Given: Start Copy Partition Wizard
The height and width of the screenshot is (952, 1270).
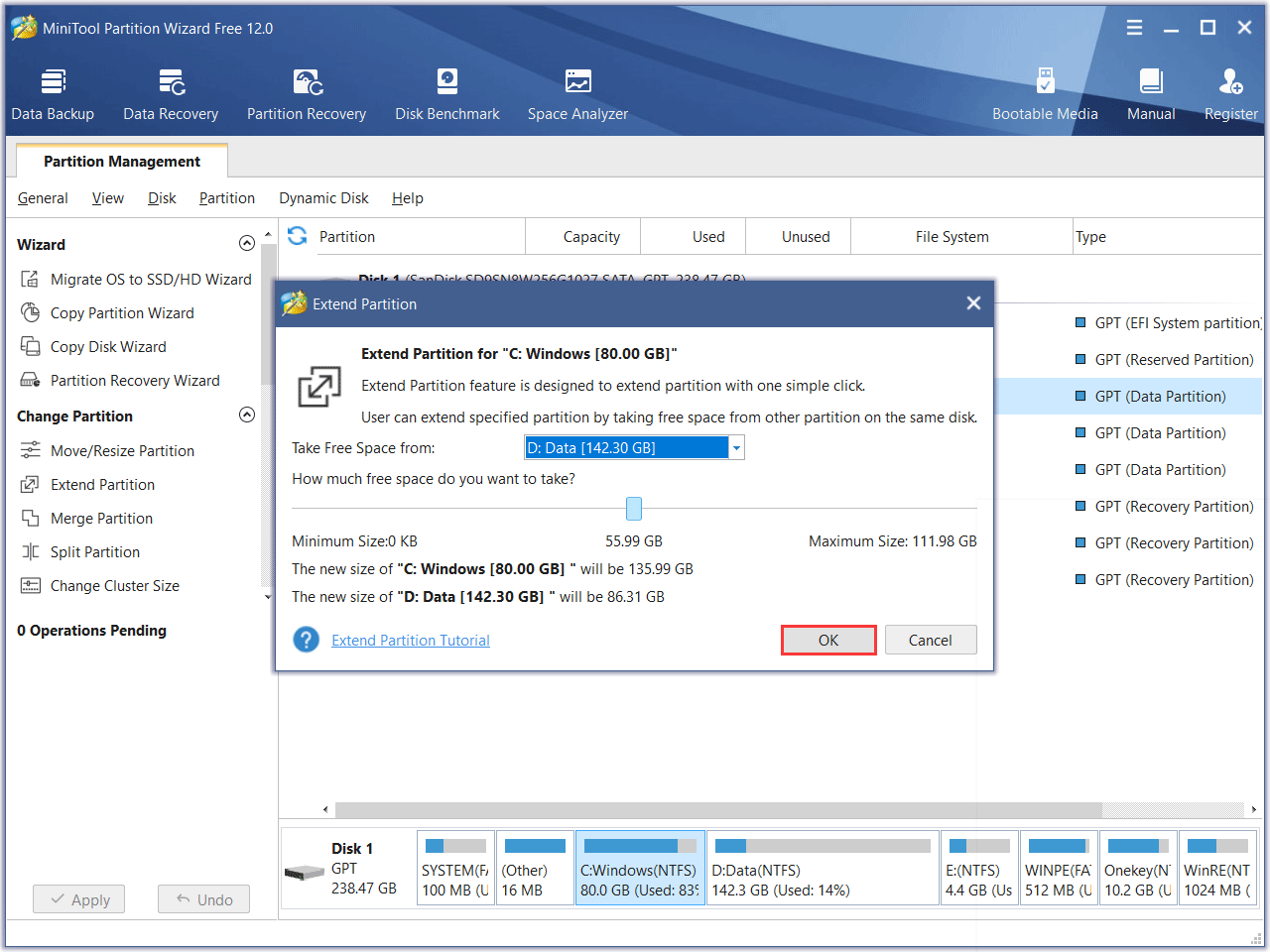Looking at the screenshot, I should (x=107, y=313).
